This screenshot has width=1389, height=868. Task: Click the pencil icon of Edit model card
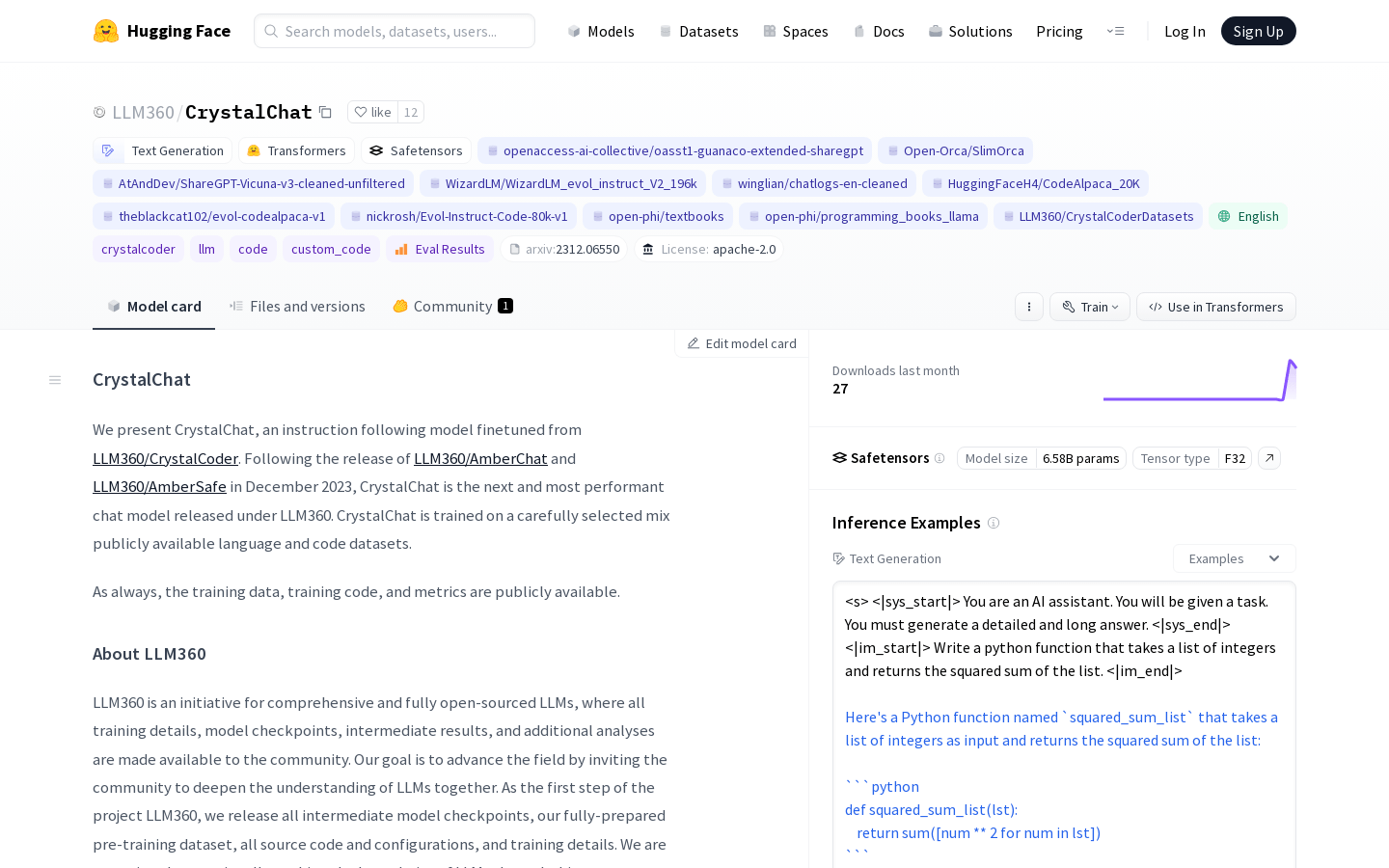(693, 343)
